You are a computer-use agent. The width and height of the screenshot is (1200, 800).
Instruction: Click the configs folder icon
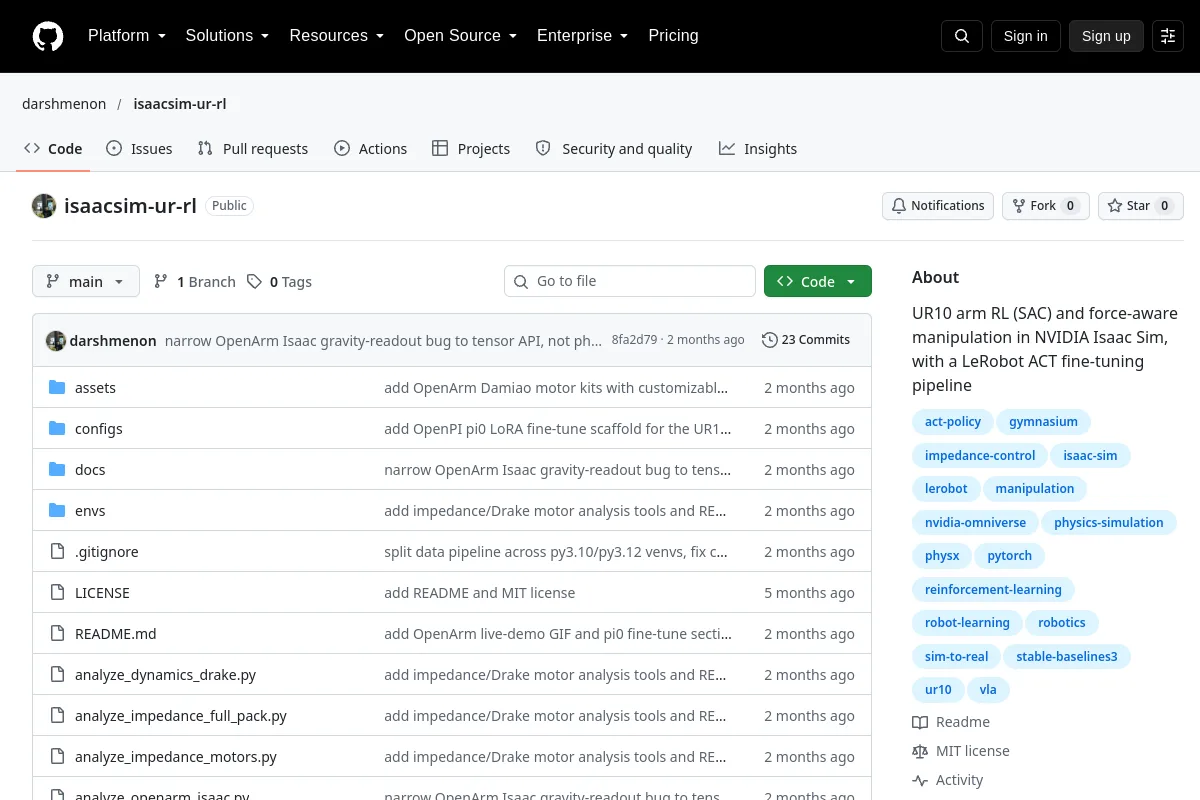click(57, 429)
